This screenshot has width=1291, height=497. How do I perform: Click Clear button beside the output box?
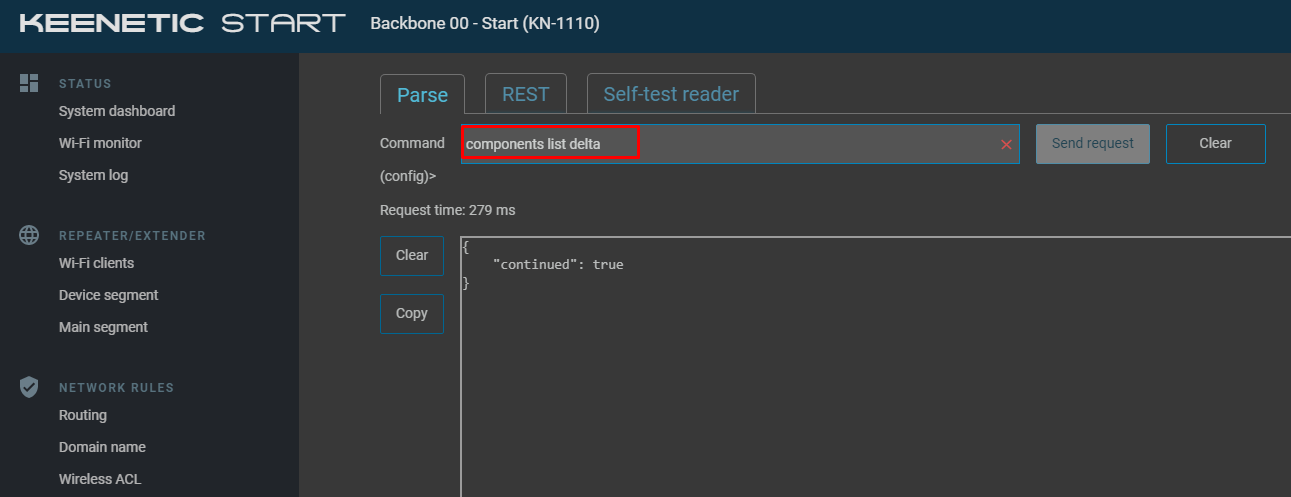pyautogui.click(x=412, y=255)
